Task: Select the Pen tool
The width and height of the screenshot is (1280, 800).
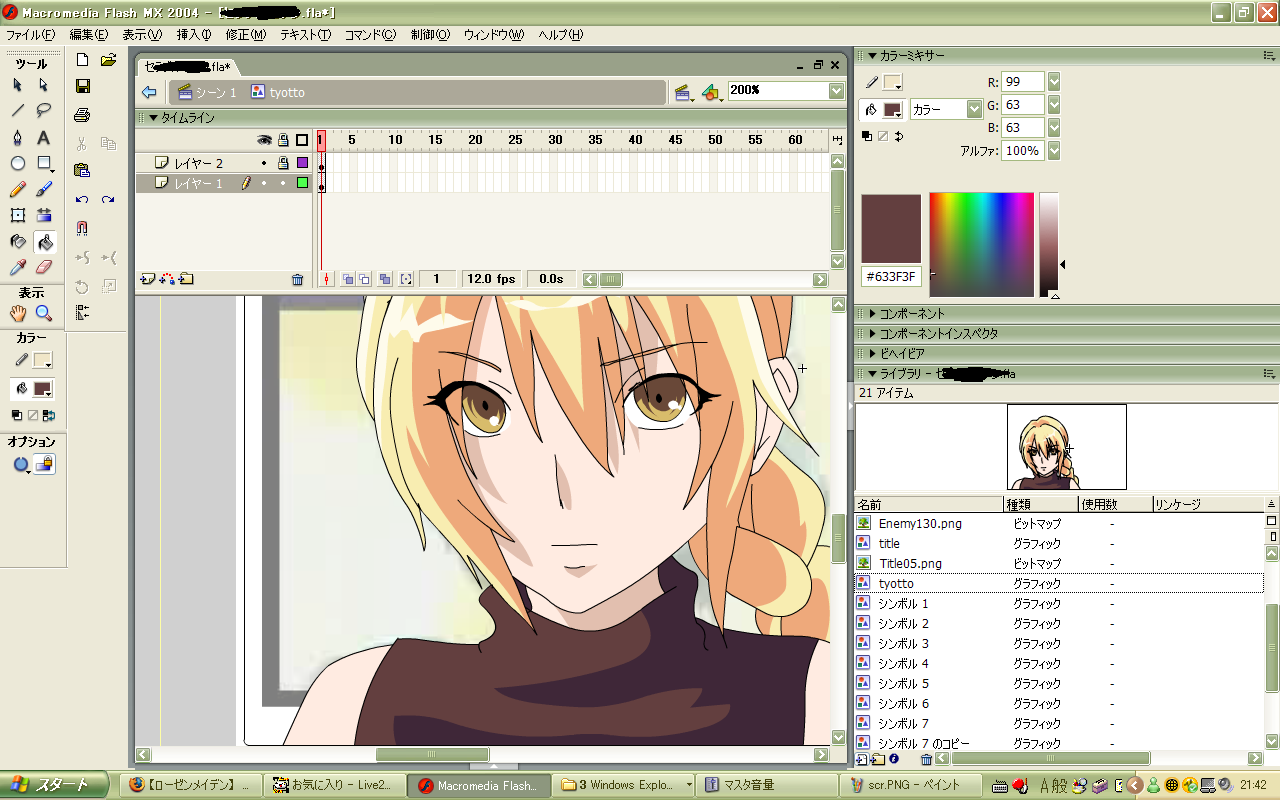Action: coord(18,137)
